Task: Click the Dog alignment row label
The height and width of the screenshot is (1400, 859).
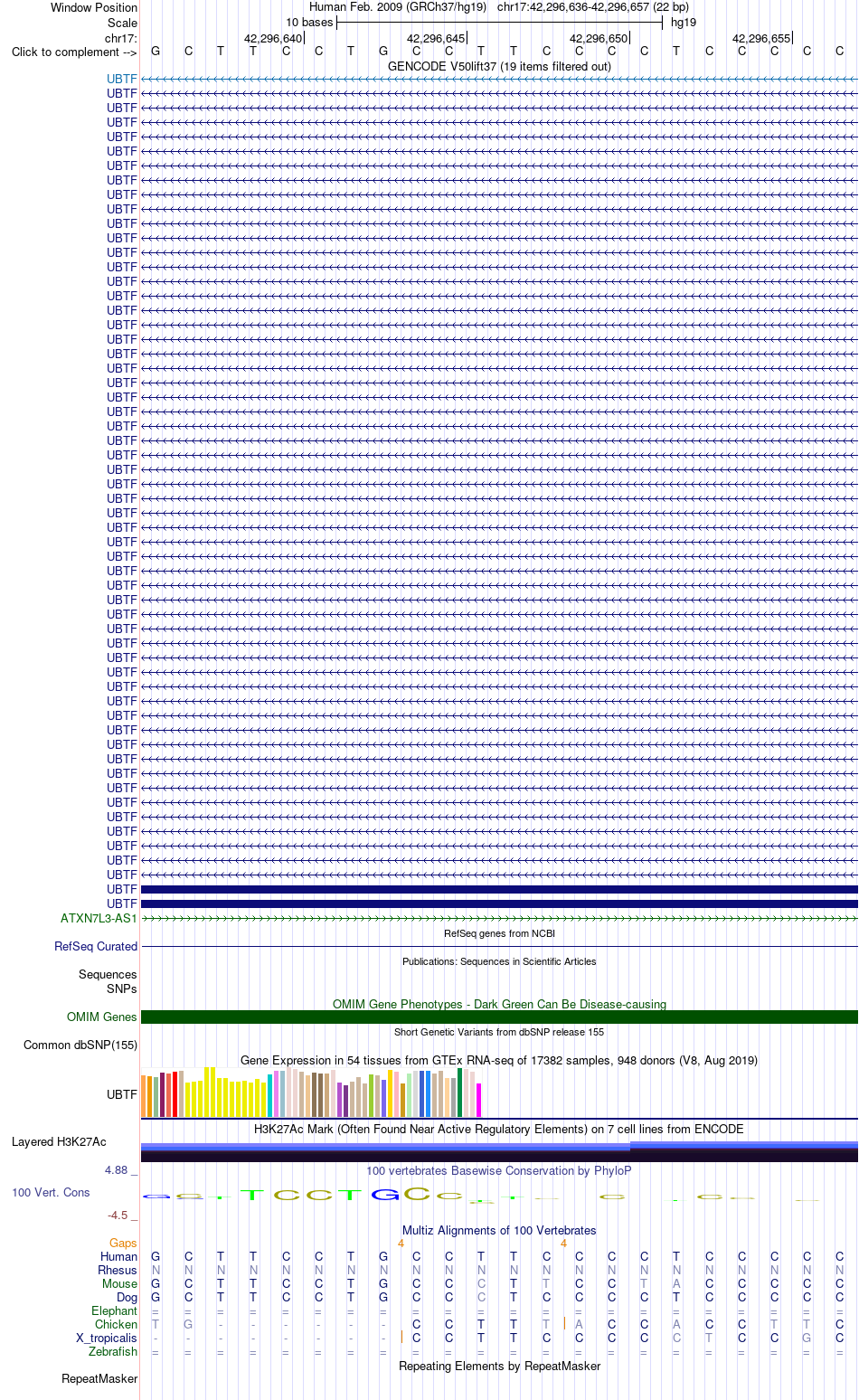Action: tap(127, 1297)
